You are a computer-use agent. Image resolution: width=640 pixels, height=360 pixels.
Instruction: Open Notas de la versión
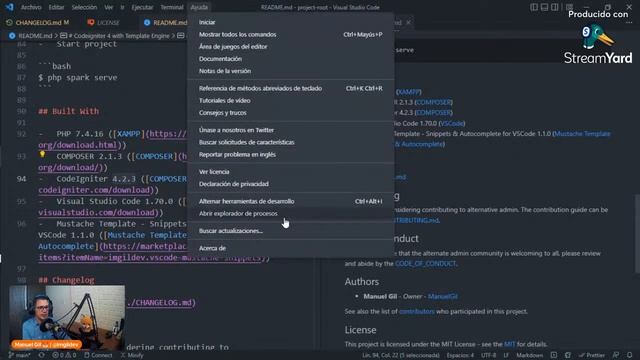click(291, 71)
